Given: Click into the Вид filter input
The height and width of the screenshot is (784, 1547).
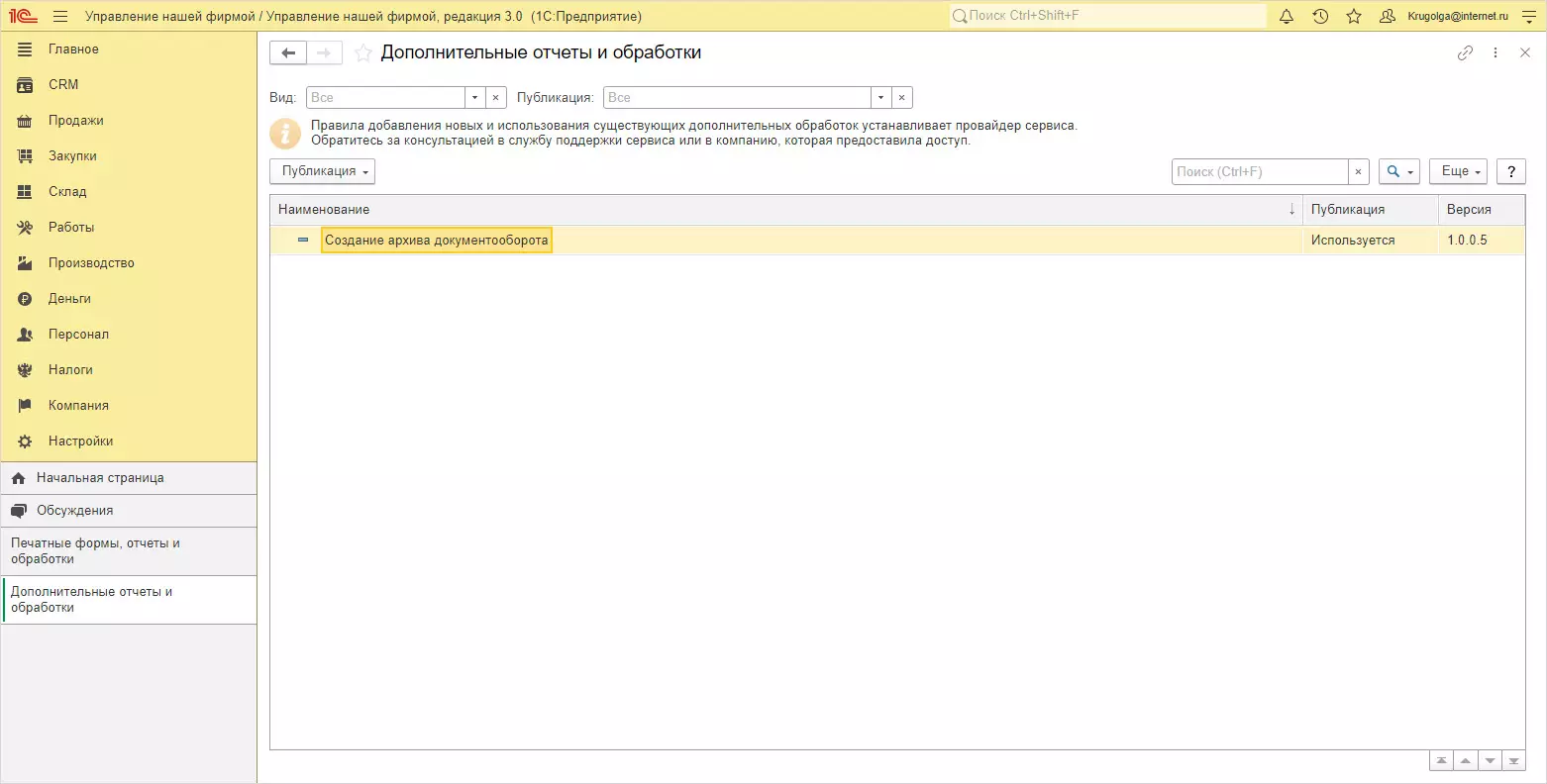Looking at the screenshot, I should coord(386,98).
